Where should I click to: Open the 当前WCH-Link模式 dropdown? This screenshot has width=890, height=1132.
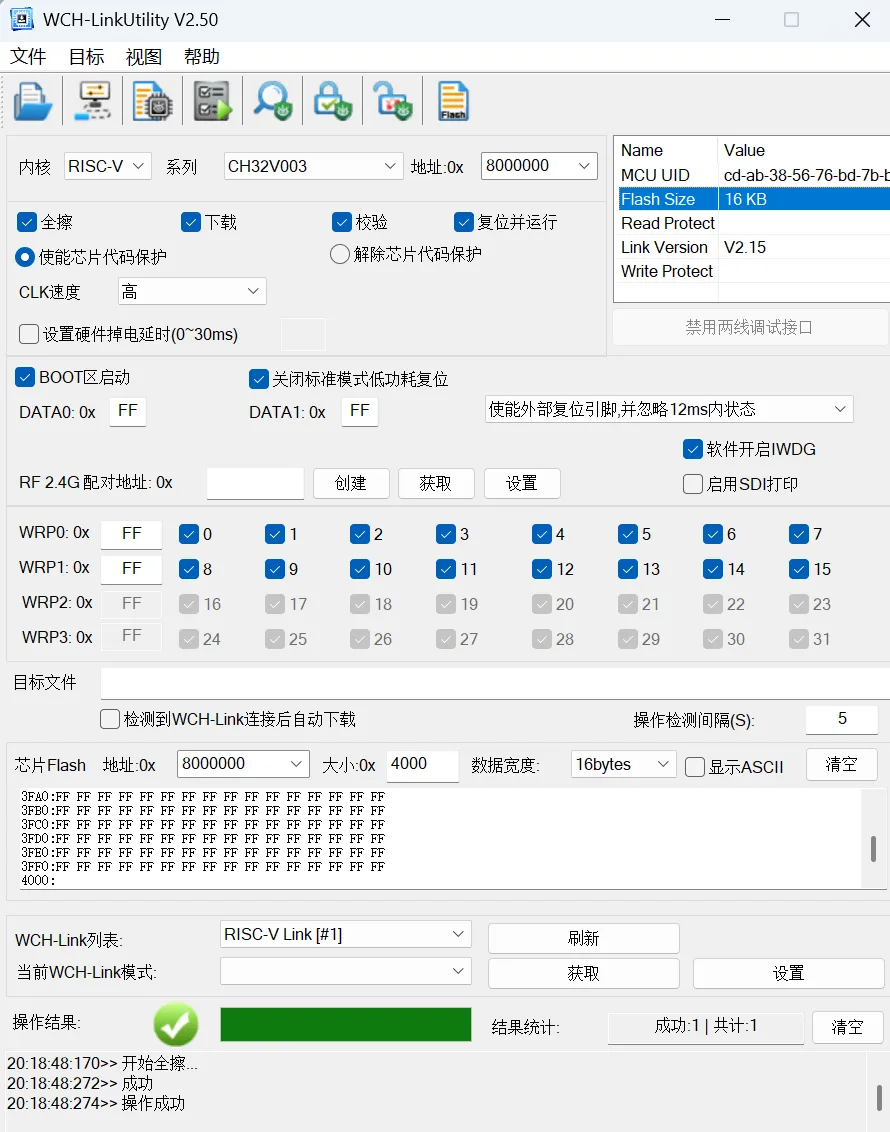(x=346, y=971)
